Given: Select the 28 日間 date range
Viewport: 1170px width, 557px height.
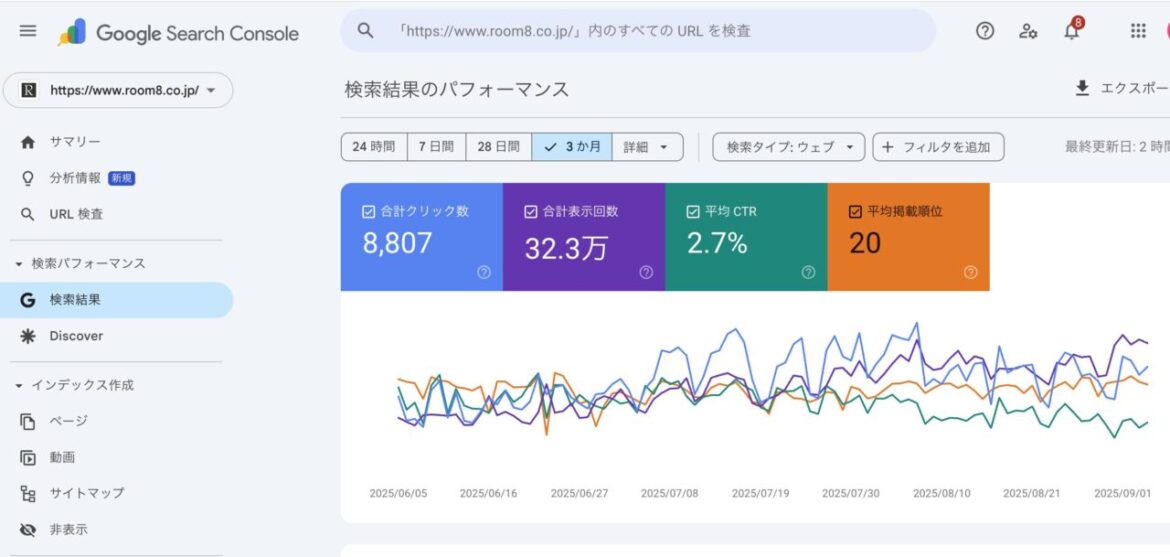Looking at the screenshot, I should 498,147.
